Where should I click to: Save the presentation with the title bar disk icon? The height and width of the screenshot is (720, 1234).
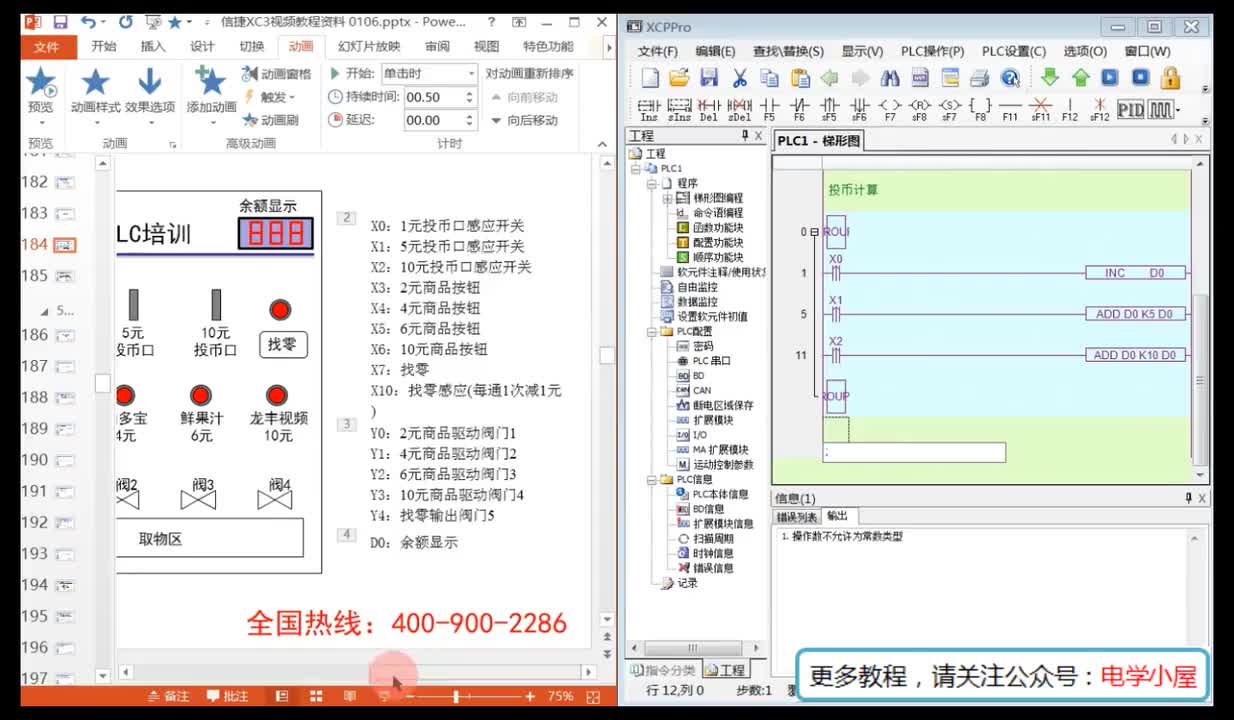[60, 21]
